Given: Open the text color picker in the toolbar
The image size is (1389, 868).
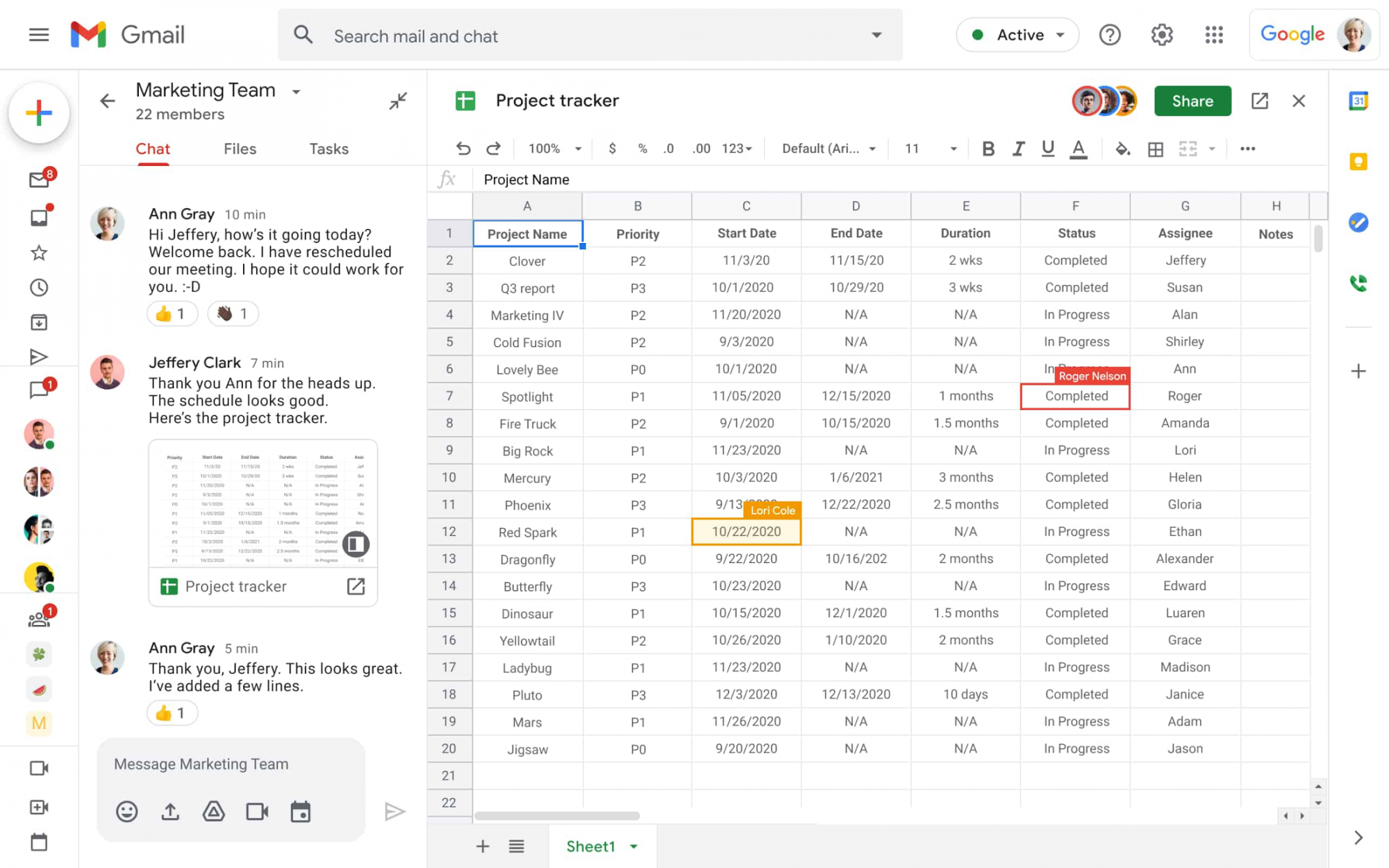Looking at the screenshot, I should pyautogui.click(x=1079, y=148).
